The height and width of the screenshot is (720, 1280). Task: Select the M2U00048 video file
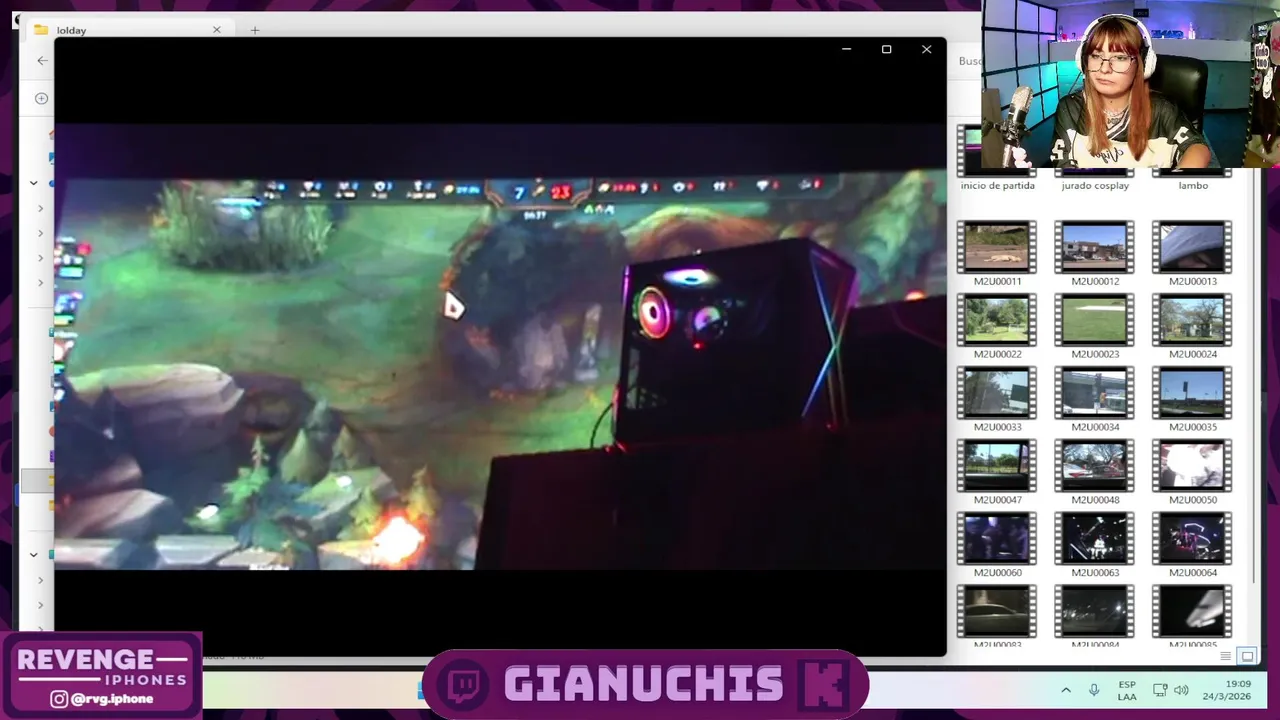[x=1094, y=466]
